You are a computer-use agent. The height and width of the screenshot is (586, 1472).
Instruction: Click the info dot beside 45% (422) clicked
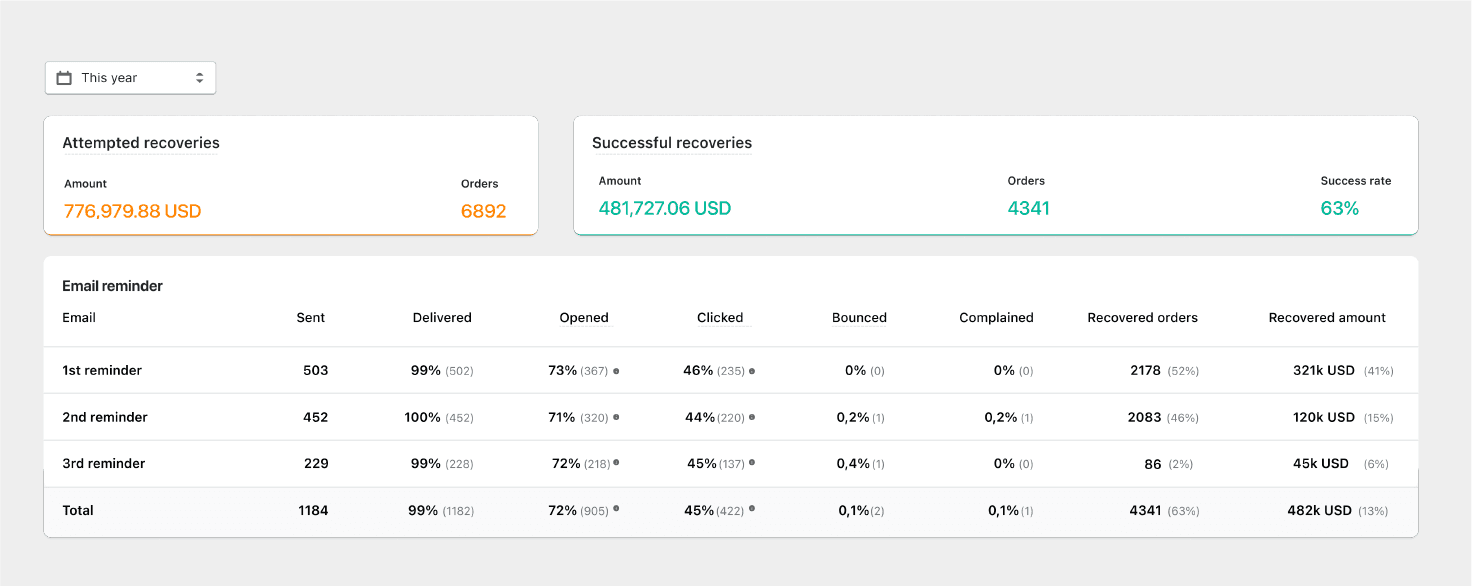(752, 509)
